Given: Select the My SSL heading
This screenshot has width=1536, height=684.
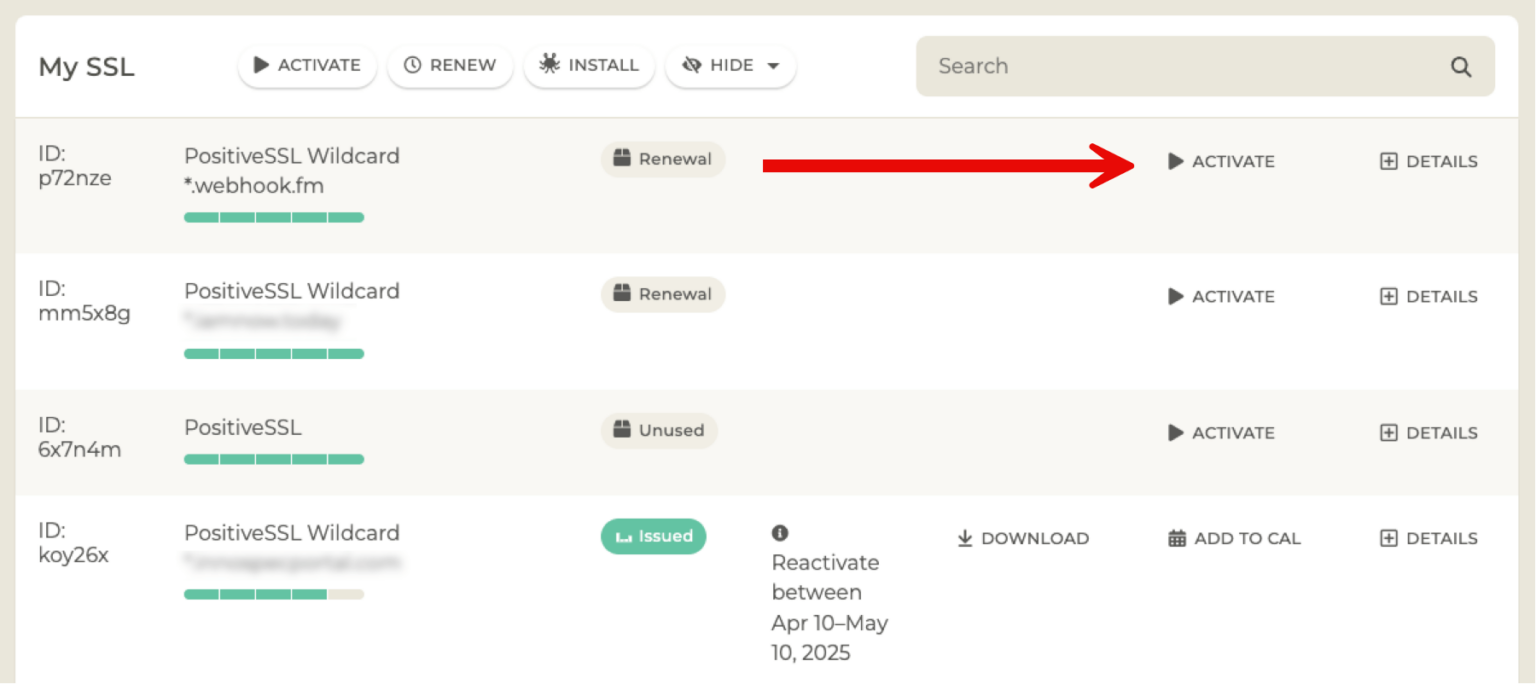Looking at the screenshot, I should (x=86, y=66).
